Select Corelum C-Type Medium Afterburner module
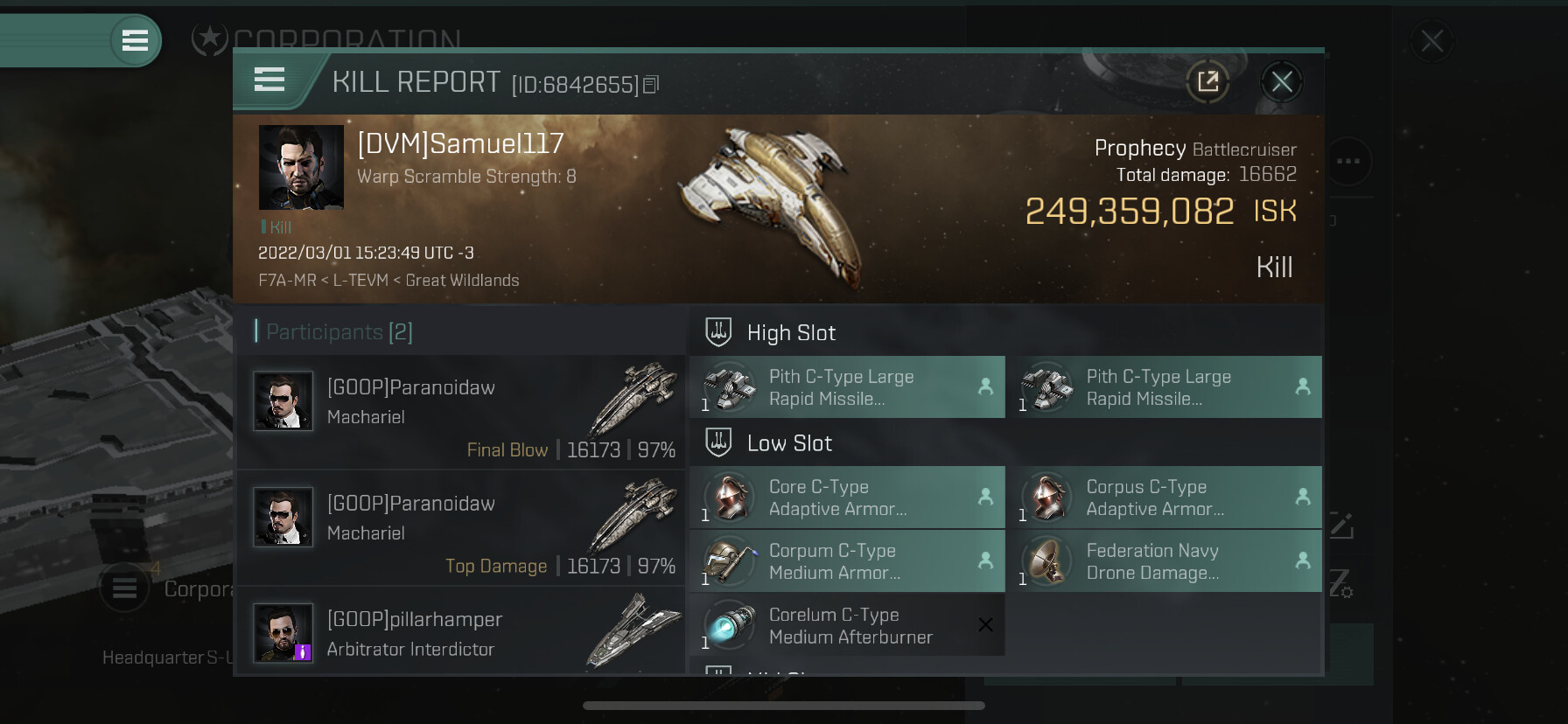Screen dimensions: 1568x724 [x=847, y=625]
